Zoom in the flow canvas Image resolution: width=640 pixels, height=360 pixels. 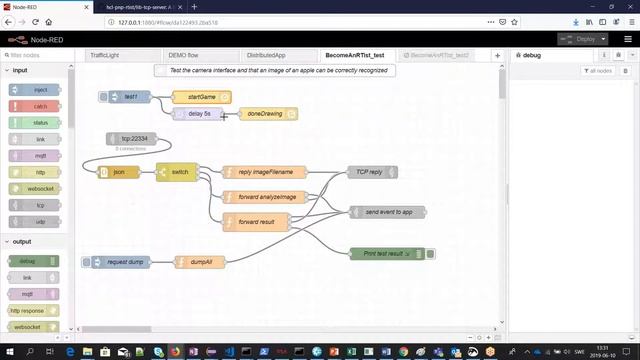(x=488, y=338)
